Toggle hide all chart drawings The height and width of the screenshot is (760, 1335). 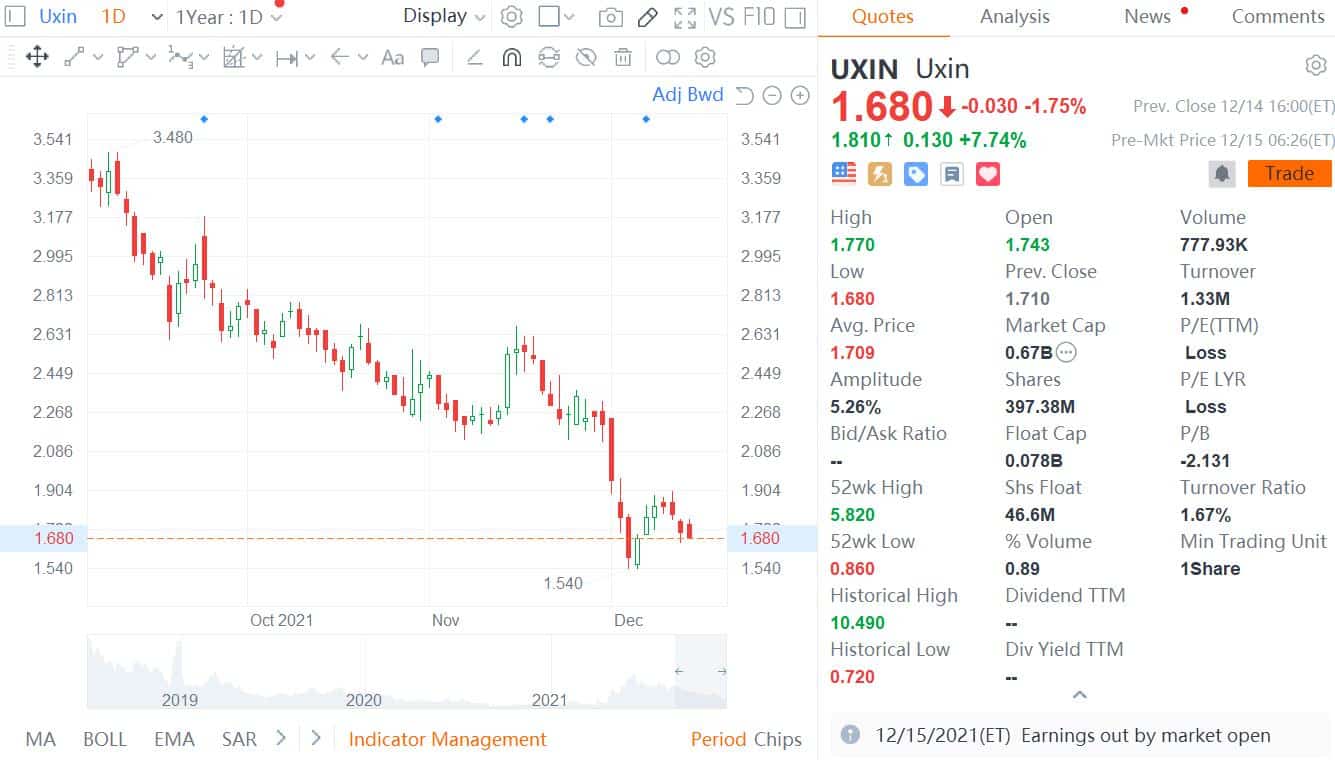click(x=586, y=57)
